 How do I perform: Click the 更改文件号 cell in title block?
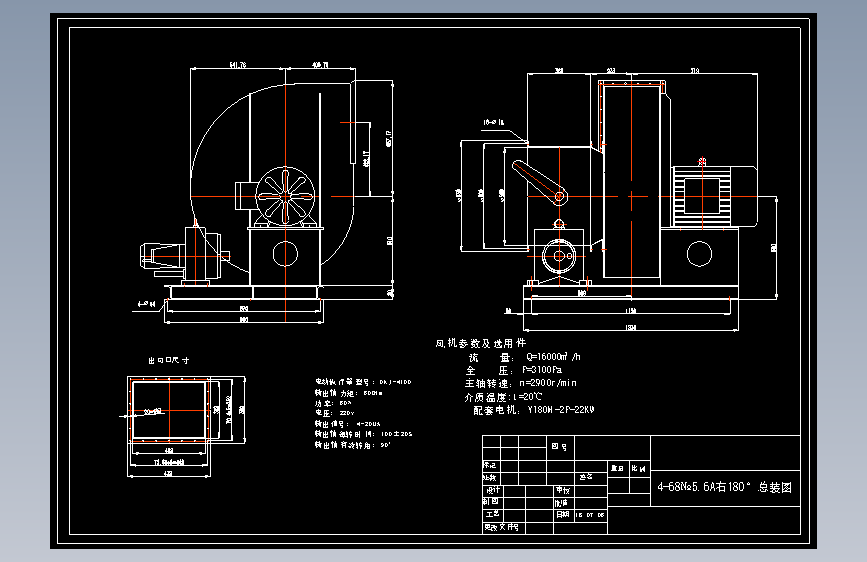pos(502,528)
